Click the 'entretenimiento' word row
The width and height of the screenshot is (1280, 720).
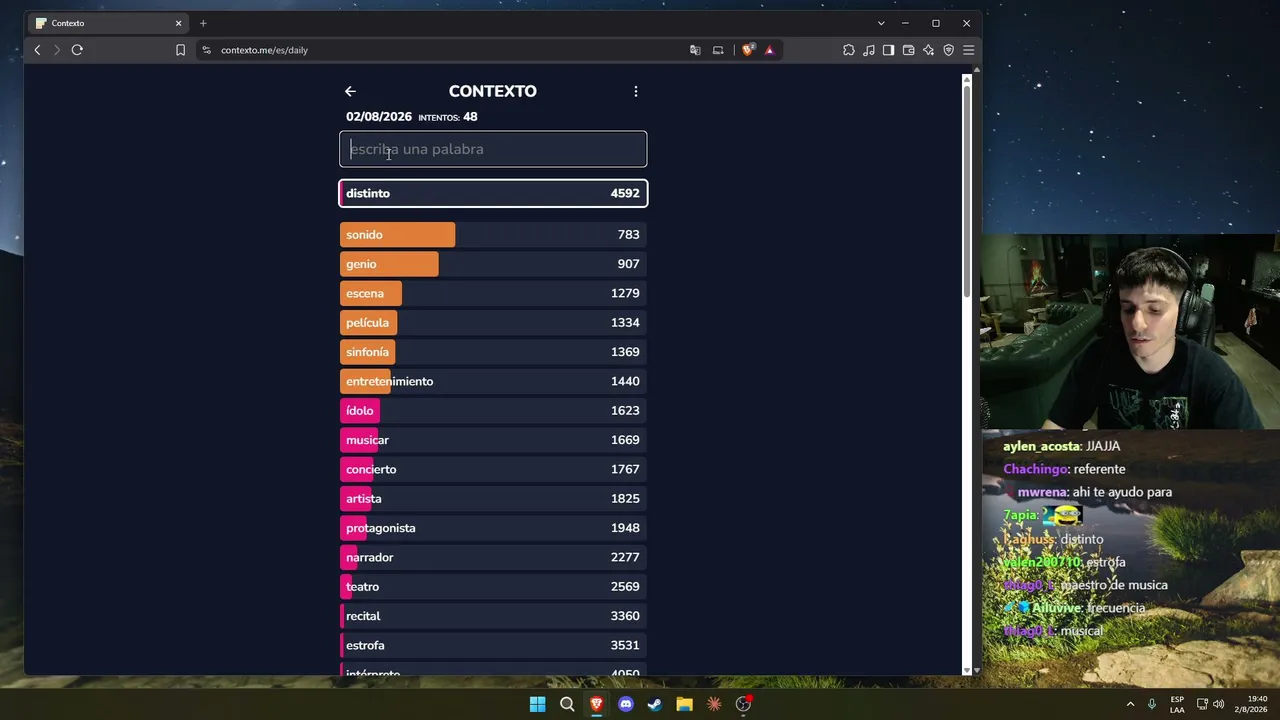(x=493, y=381)
